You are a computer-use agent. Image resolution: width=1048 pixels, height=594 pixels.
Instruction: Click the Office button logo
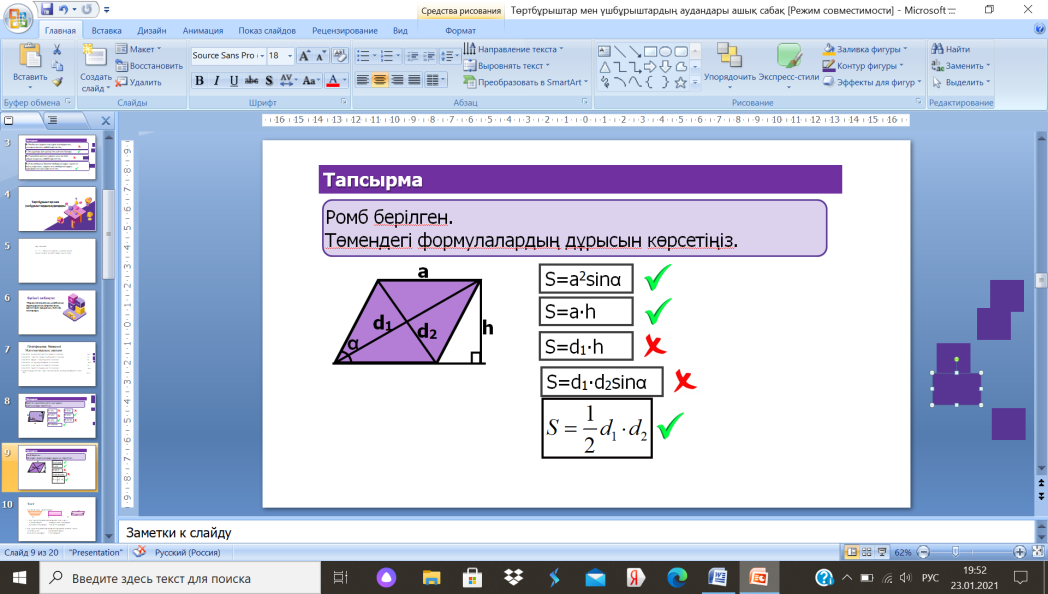18,17
